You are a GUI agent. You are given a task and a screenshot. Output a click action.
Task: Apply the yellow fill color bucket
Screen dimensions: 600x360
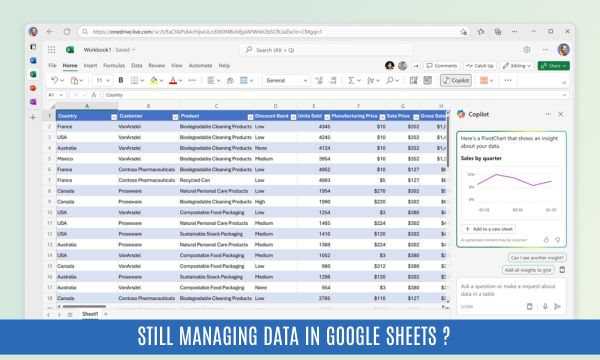click(x=154, y=80)
